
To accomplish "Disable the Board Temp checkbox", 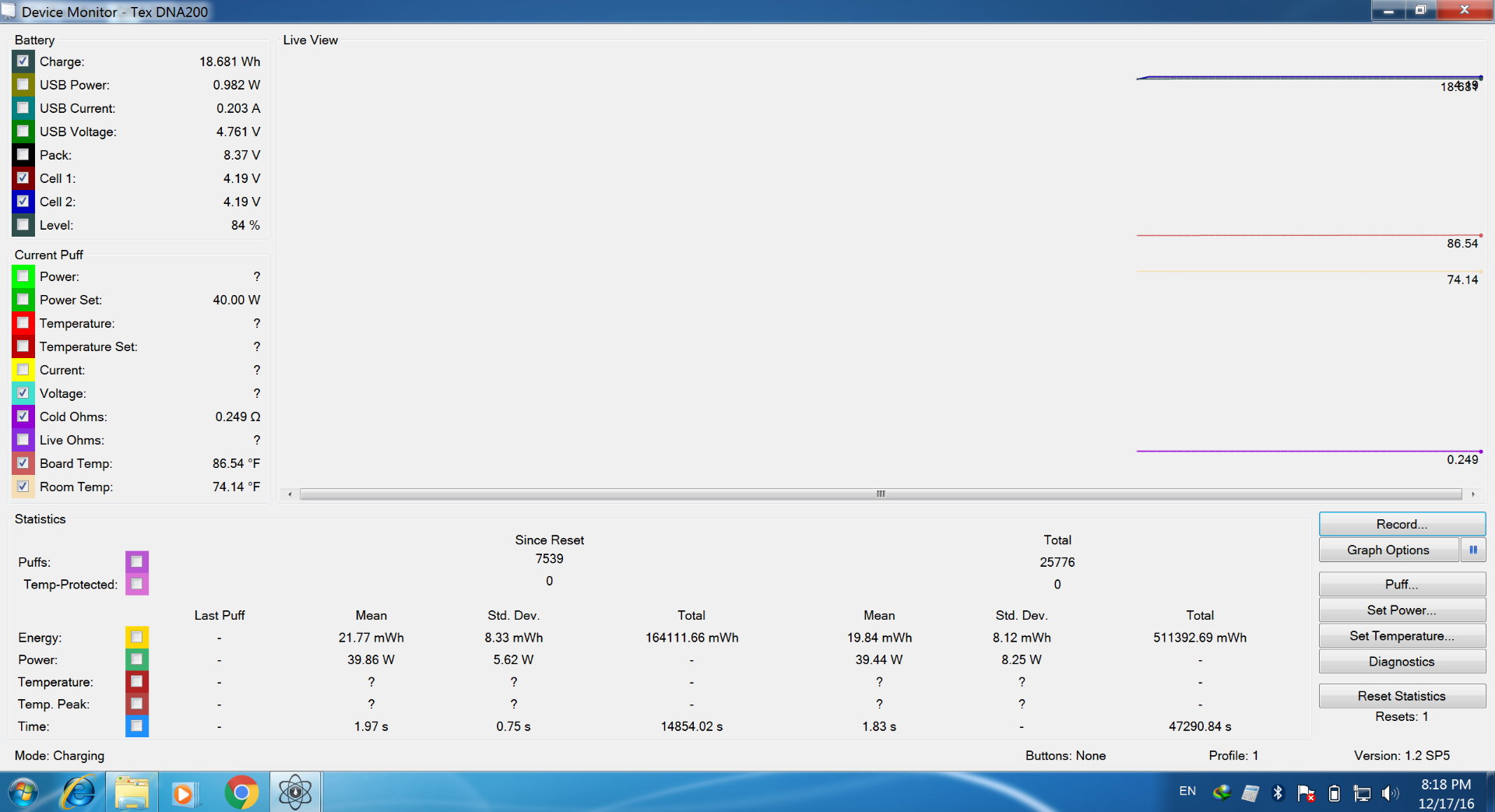I will click(x=23, y=463).
